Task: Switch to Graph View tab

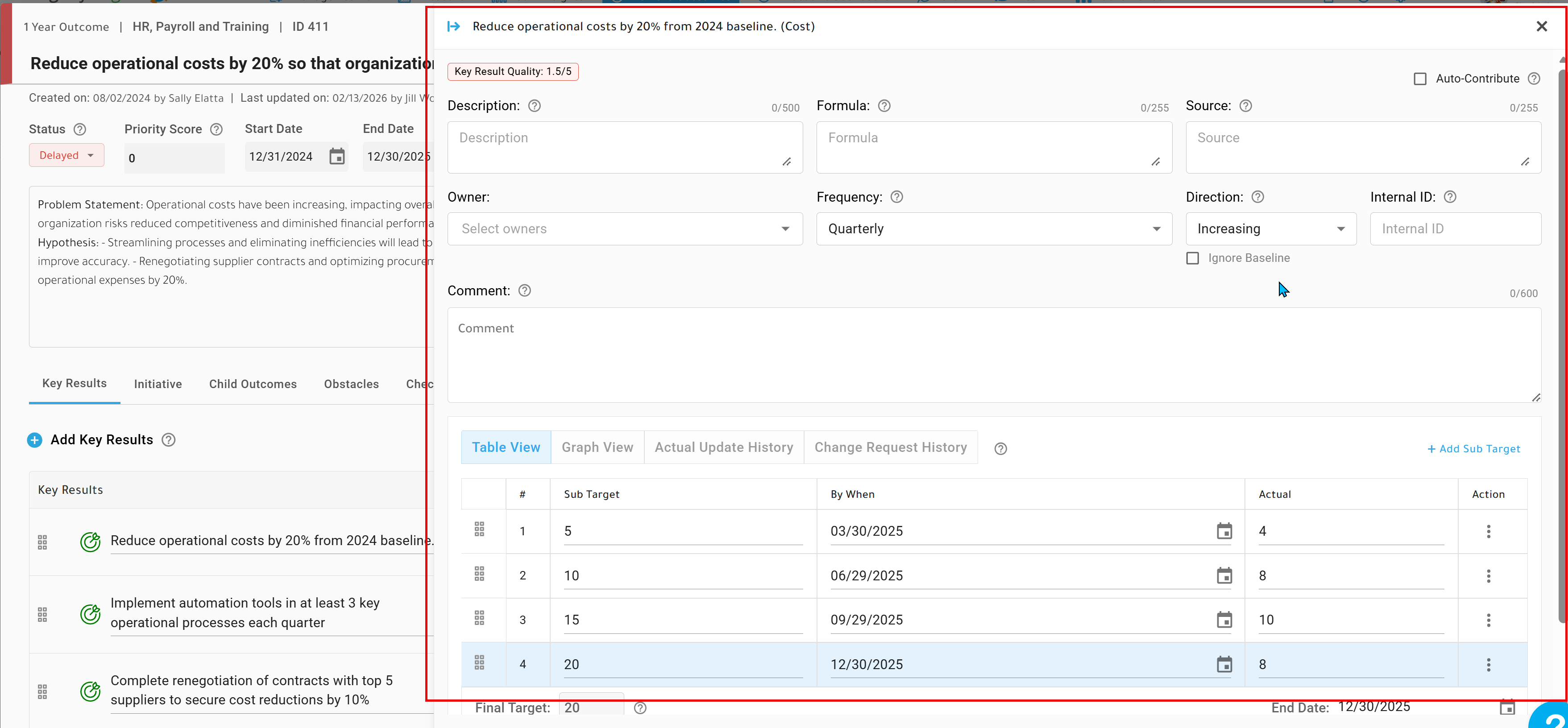Action: [x=597, y=447]
